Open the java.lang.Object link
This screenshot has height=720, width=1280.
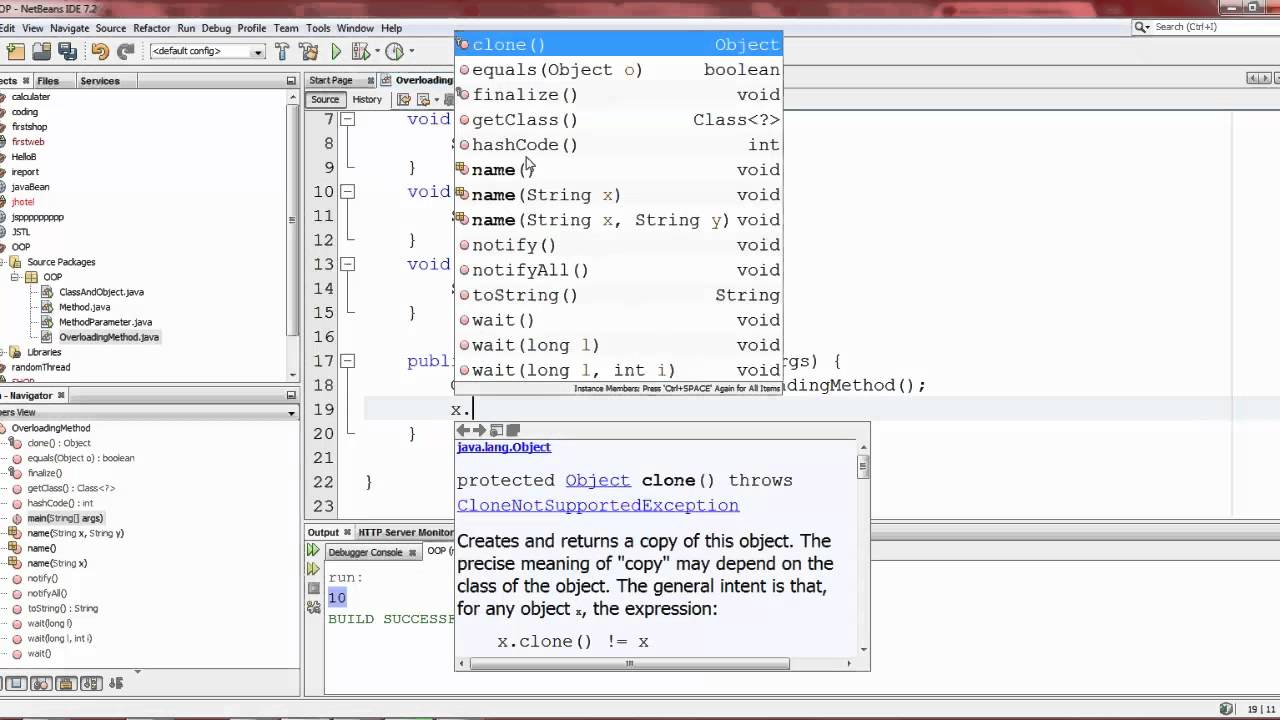[504, 447]
